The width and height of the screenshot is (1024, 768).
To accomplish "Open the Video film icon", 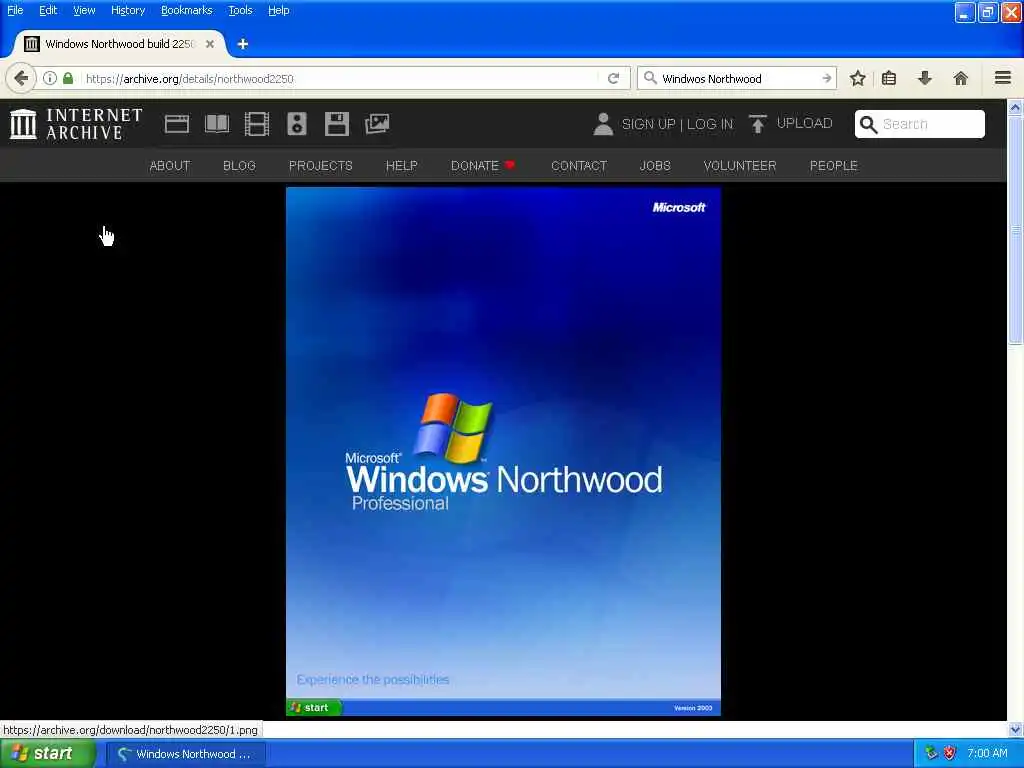I will click(x=257, y=124).
